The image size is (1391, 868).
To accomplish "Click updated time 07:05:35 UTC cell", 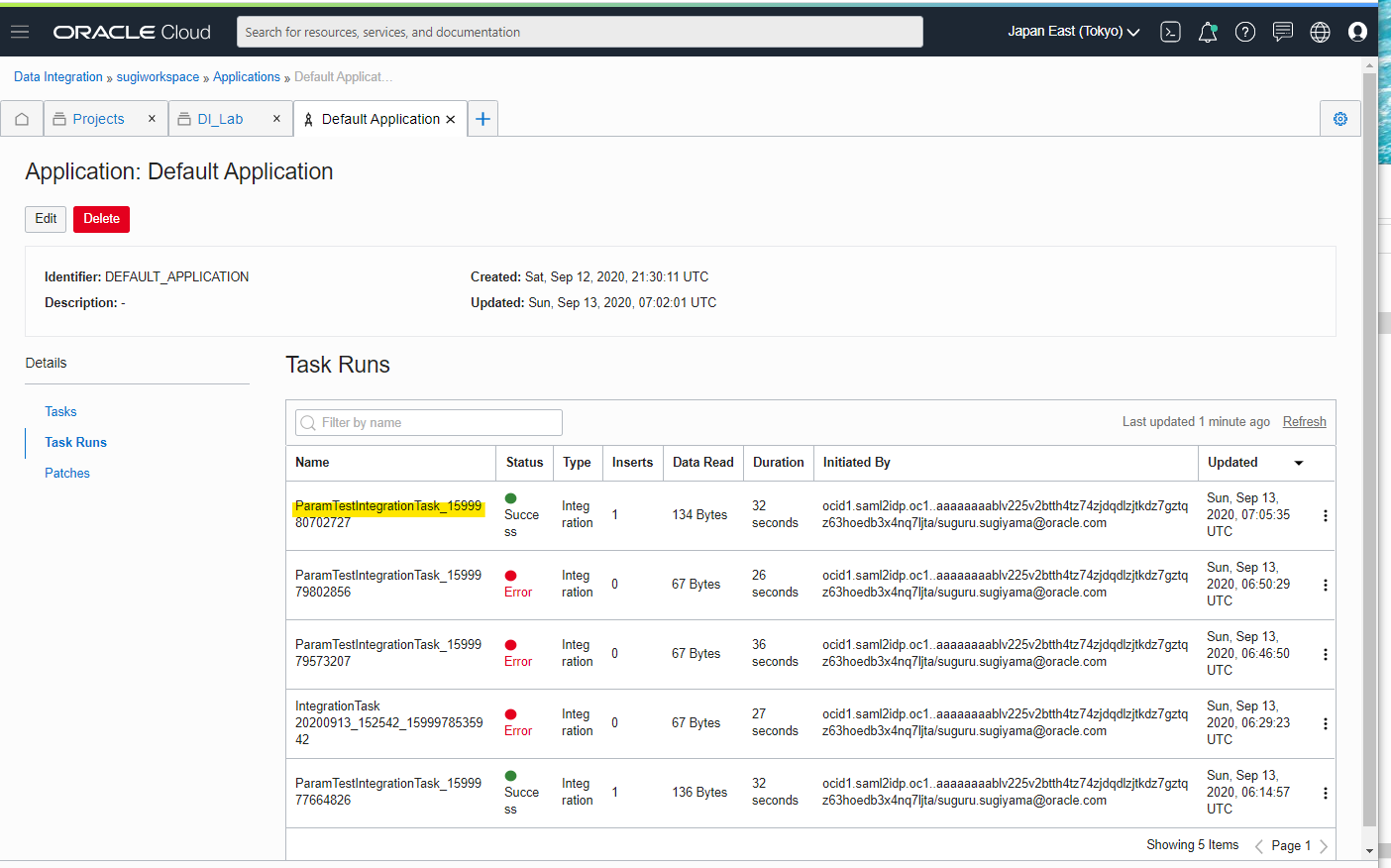I will point(1248,514).
